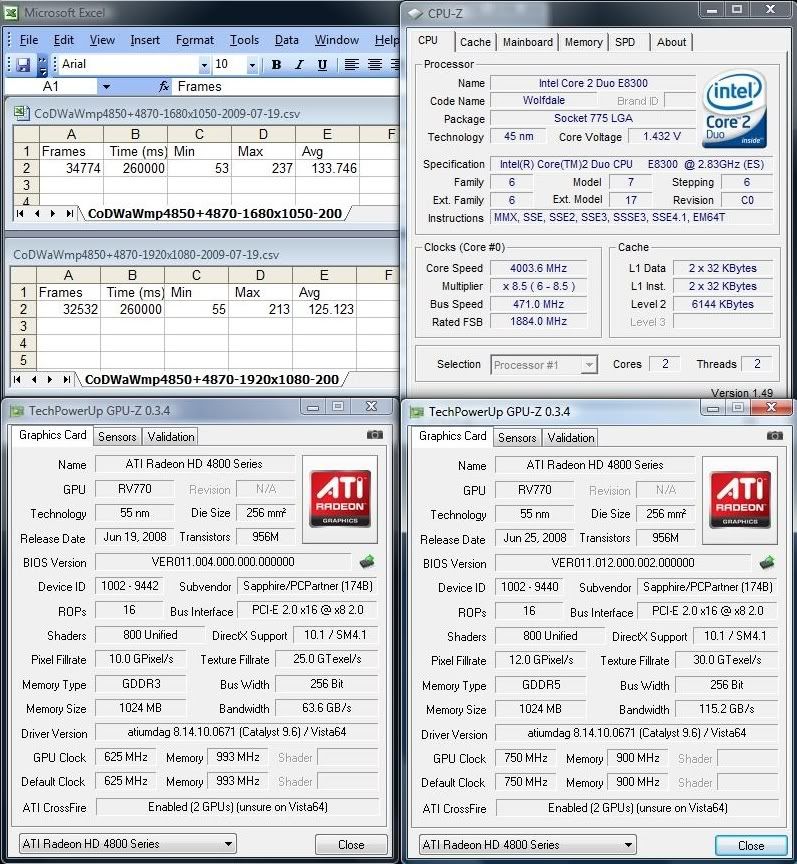Align text left in Excel toolbar
Viewport: 797px width, 864px height.
[351, 65]
